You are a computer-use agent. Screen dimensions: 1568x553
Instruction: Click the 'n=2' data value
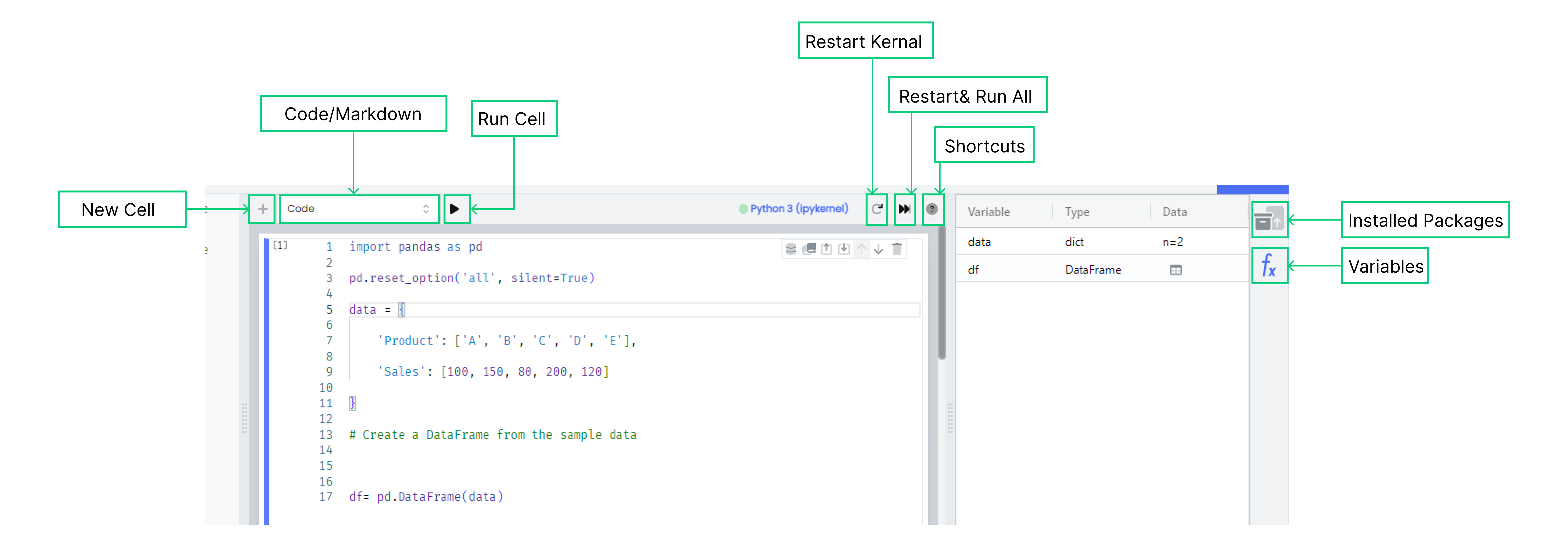[1173, 242]
